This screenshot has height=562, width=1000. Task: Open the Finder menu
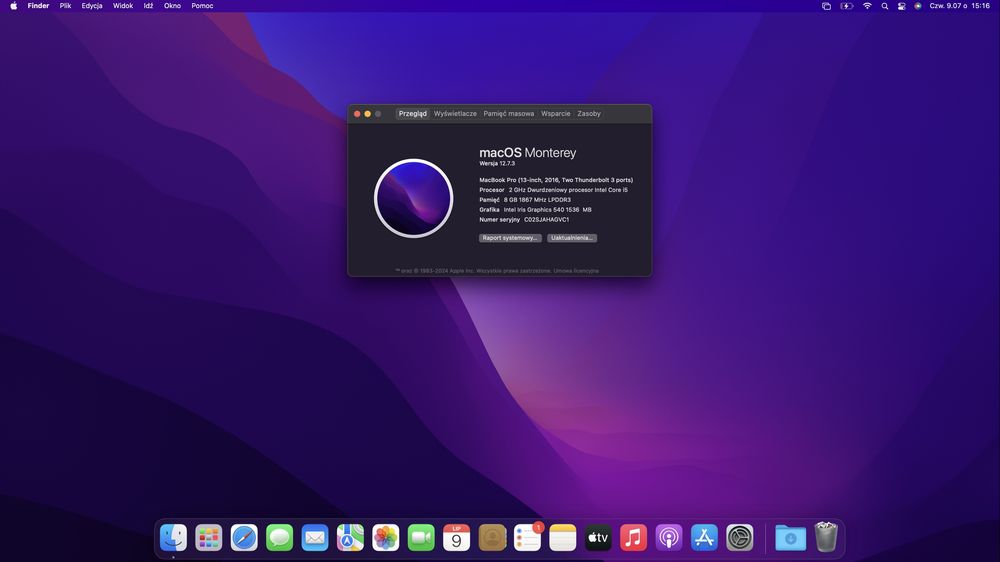coord(38,6)
